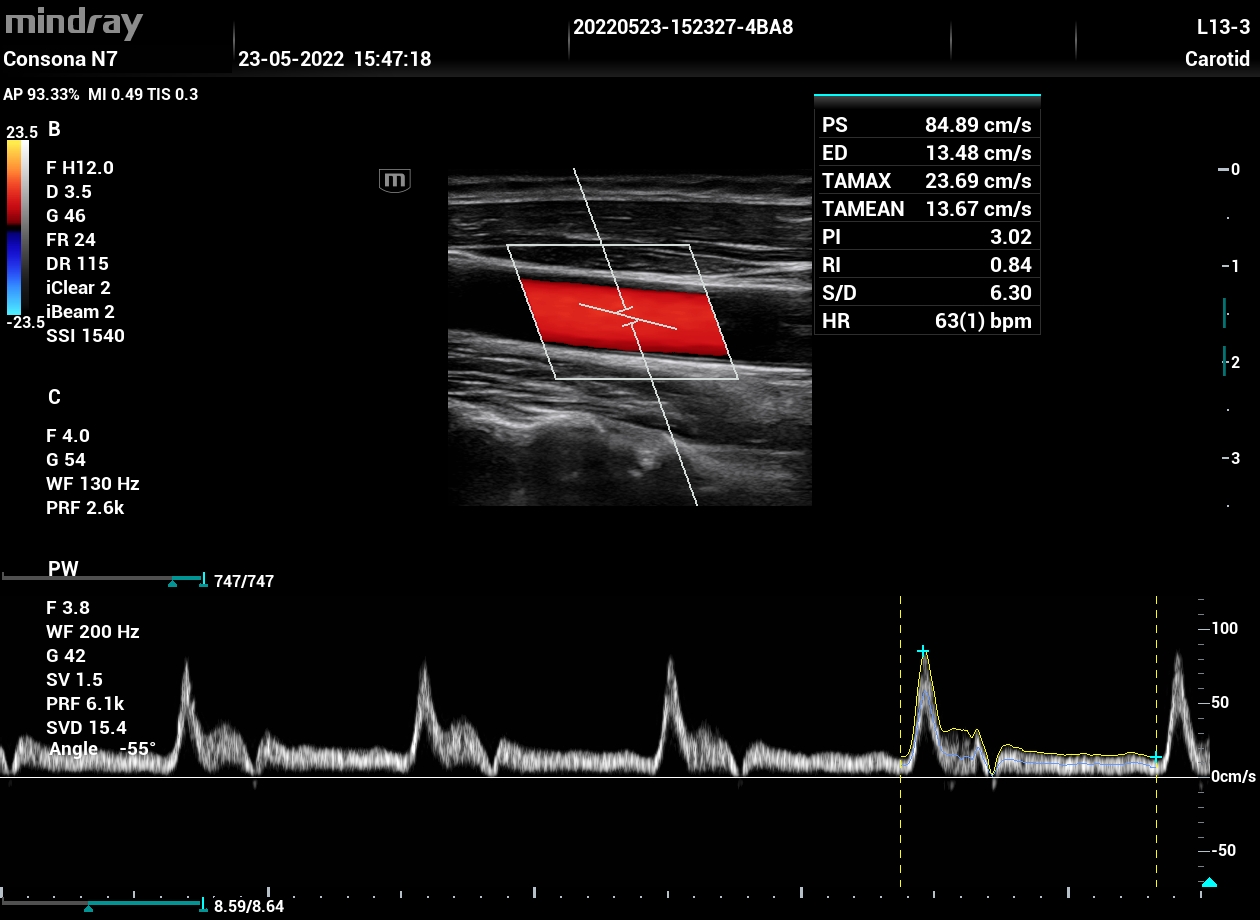Click the cyan triangle below the velocity scale
The height and width of the screenshot is (920, 1260).
pyautogui.click(x=1209, y=882)
